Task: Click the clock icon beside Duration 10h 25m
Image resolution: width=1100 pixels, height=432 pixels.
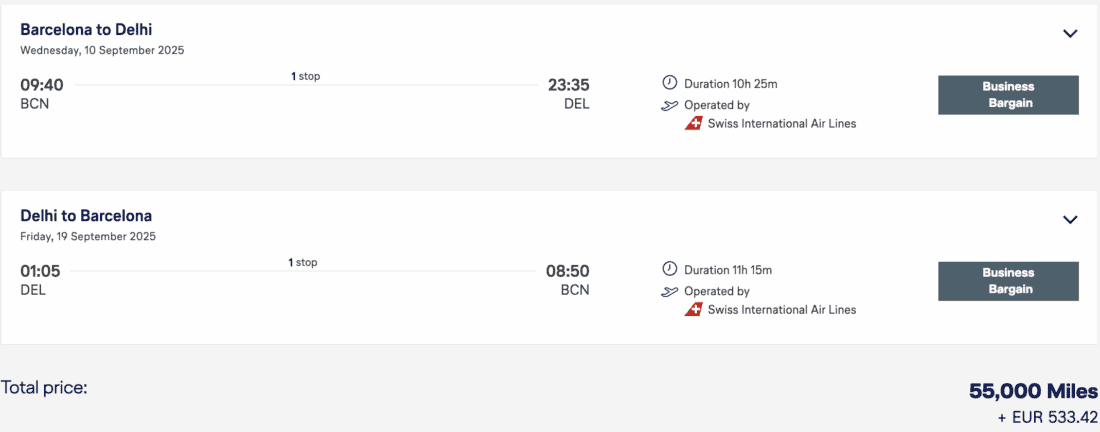Action: point(670,84)
